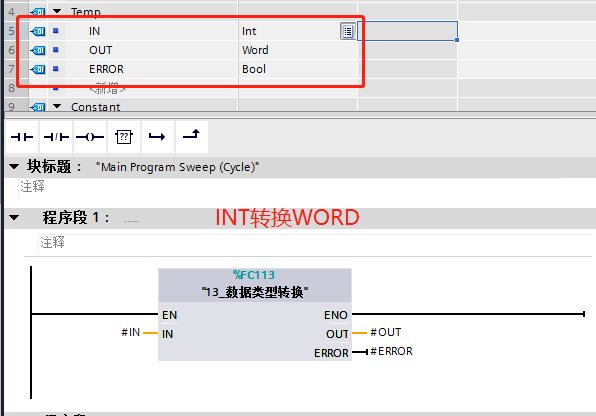Select the %FC113 block header

[254, 275]
